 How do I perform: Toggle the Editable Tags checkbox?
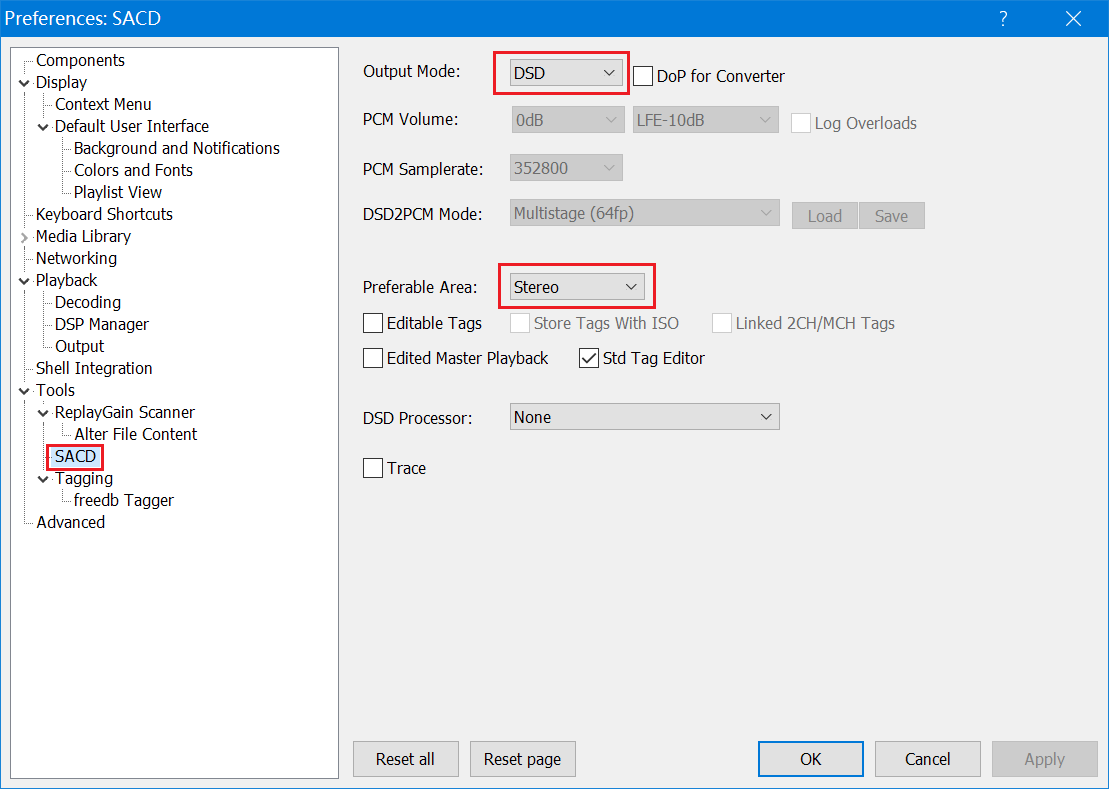(x=373, y=323)
